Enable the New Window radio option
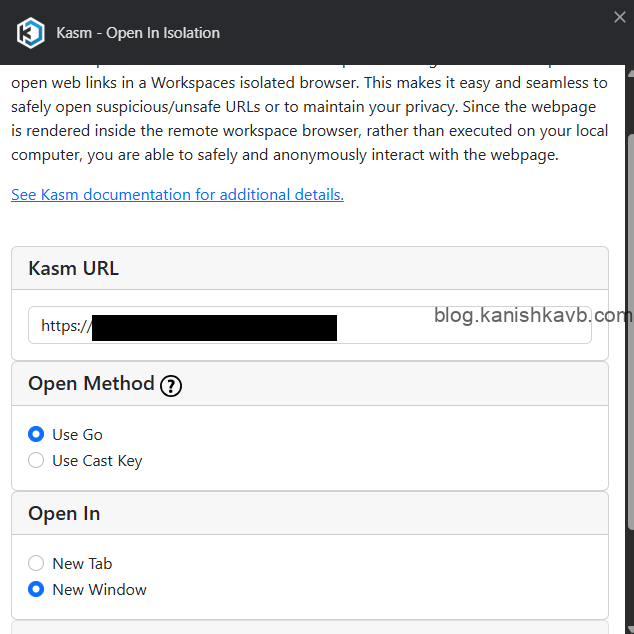Screen dimensions: 634x634 36,589
